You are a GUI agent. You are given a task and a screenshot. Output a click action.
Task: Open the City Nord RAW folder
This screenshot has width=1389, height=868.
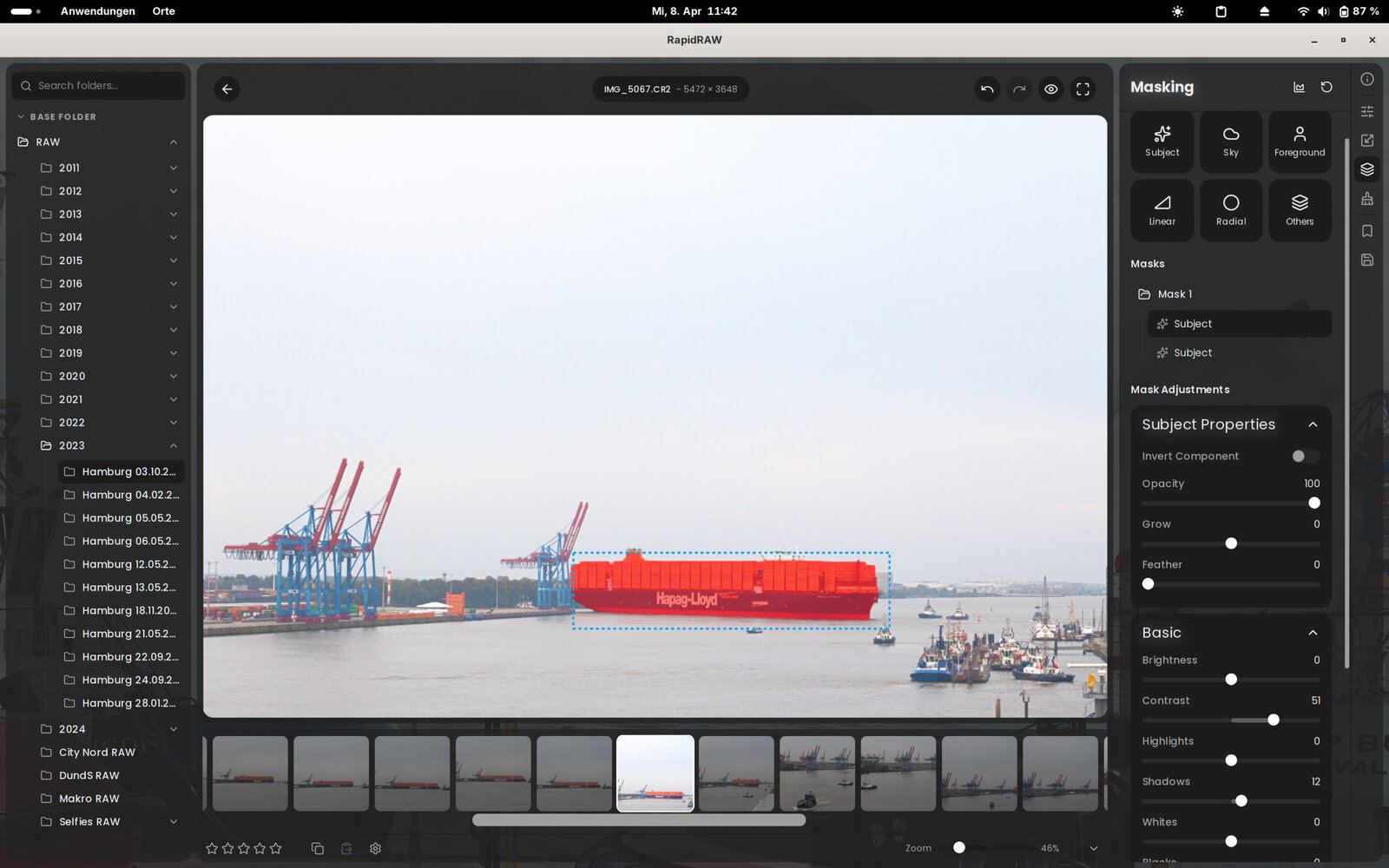96,753
